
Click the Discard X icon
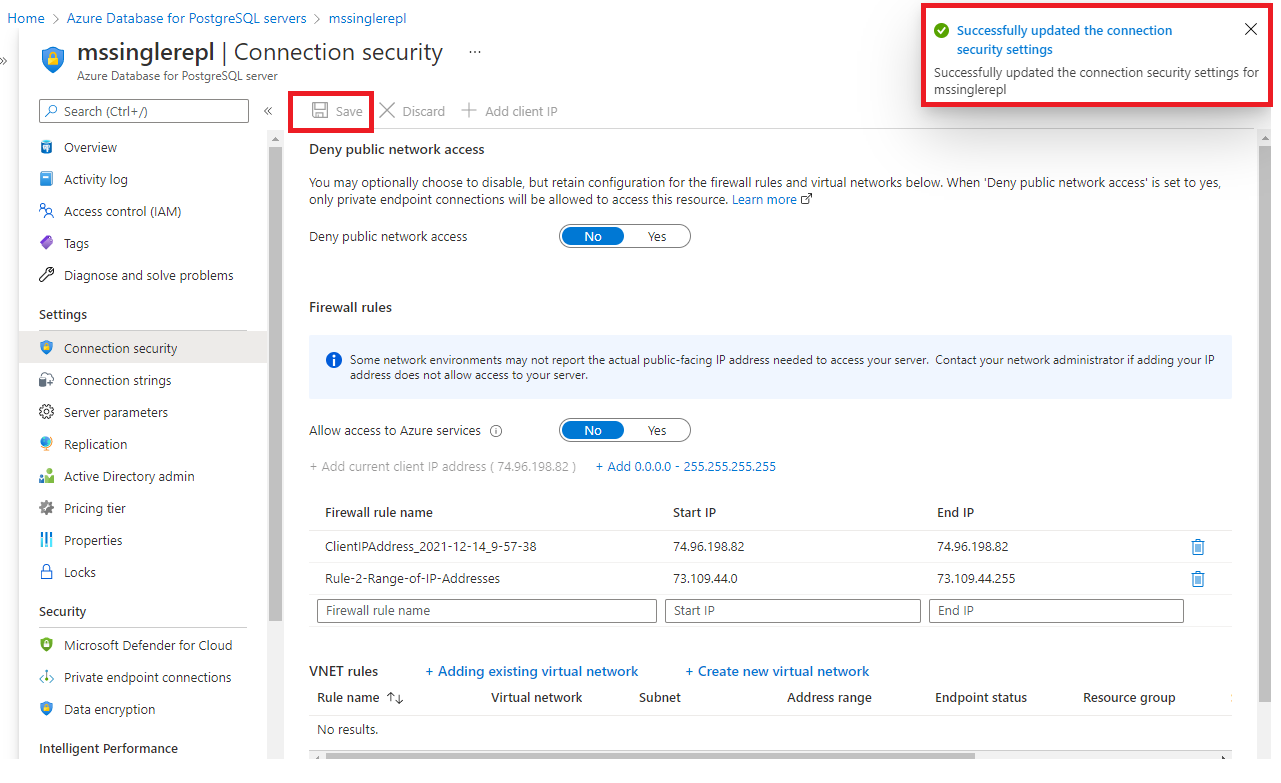tap(387, 111)
